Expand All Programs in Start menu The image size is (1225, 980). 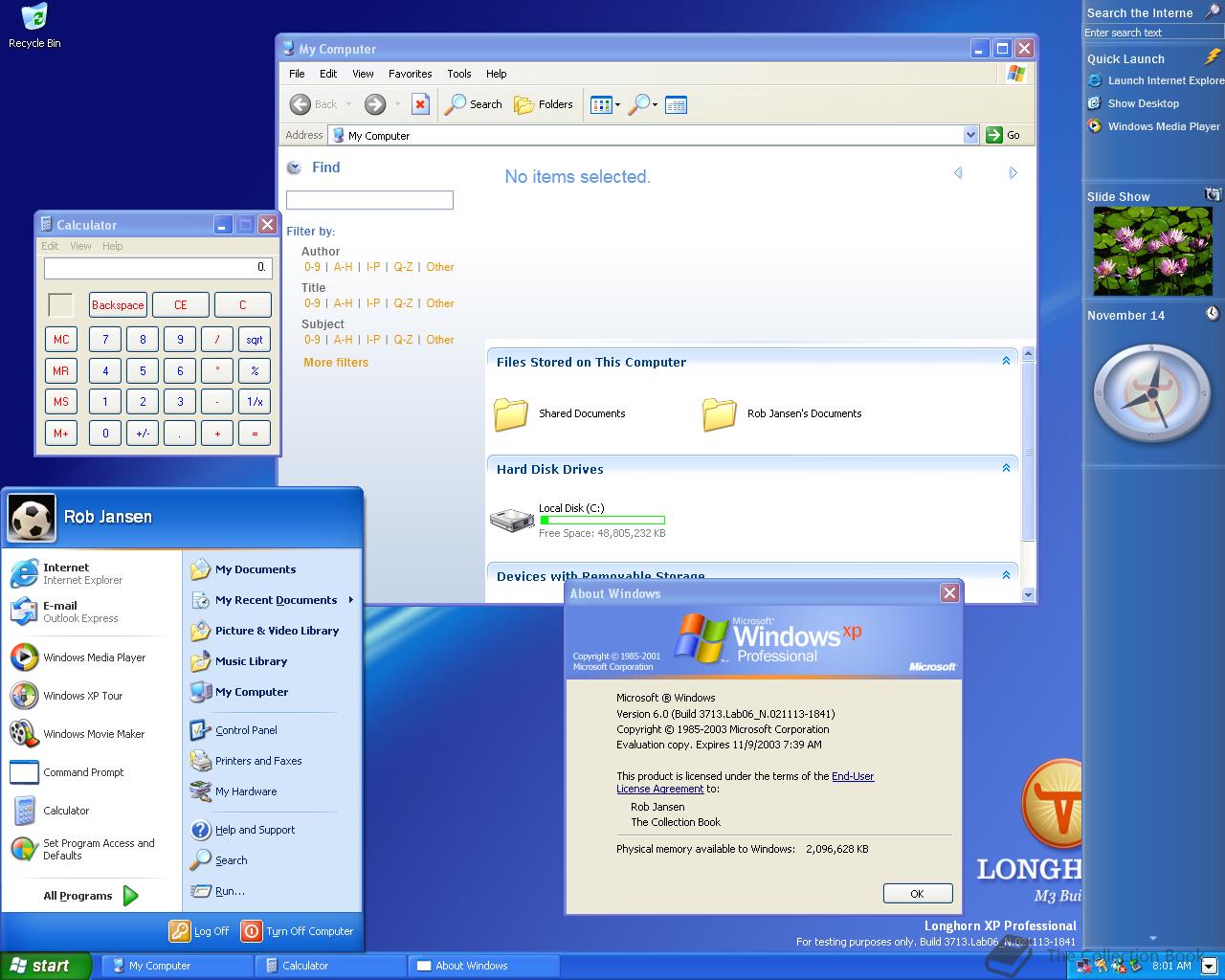(92, 896)
